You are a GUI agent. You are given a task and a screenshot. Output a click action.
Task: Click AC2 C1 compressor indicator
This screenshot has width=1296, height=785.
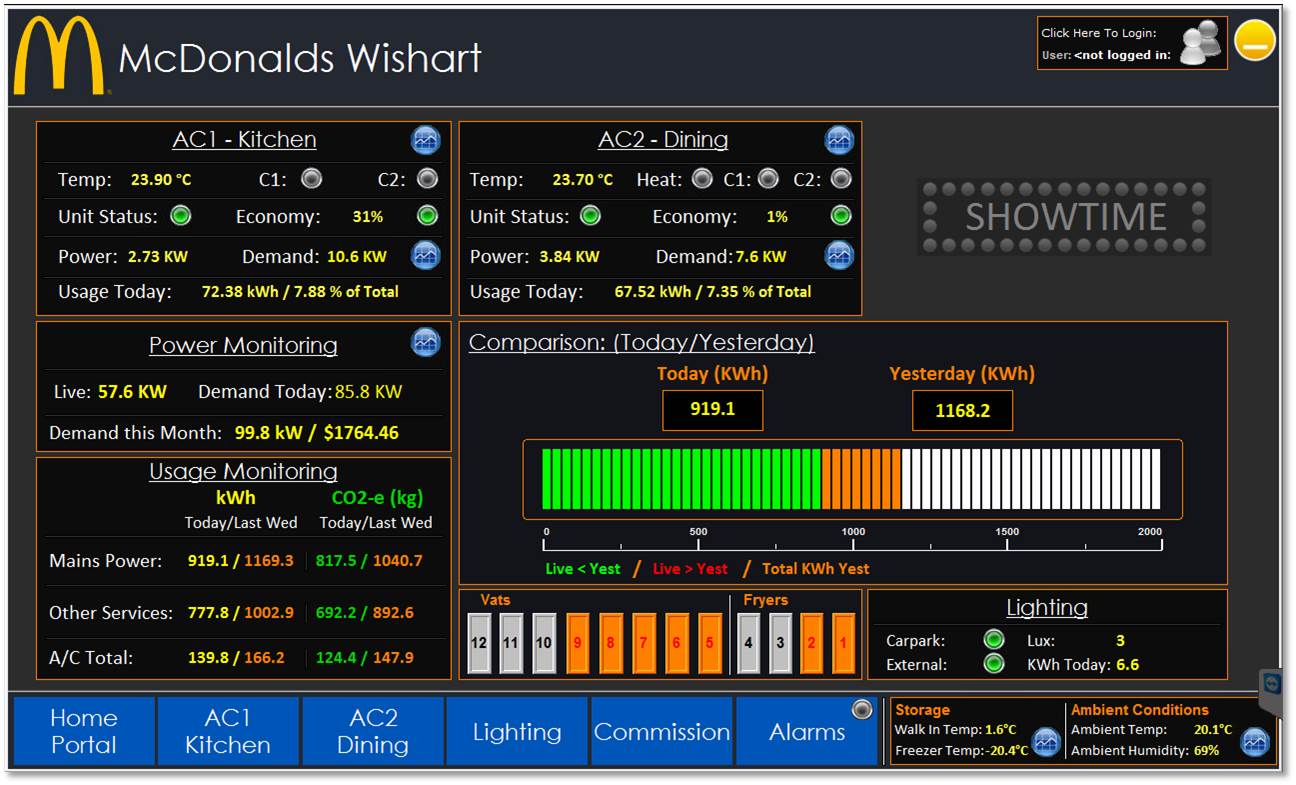click(x=768, y=179)
